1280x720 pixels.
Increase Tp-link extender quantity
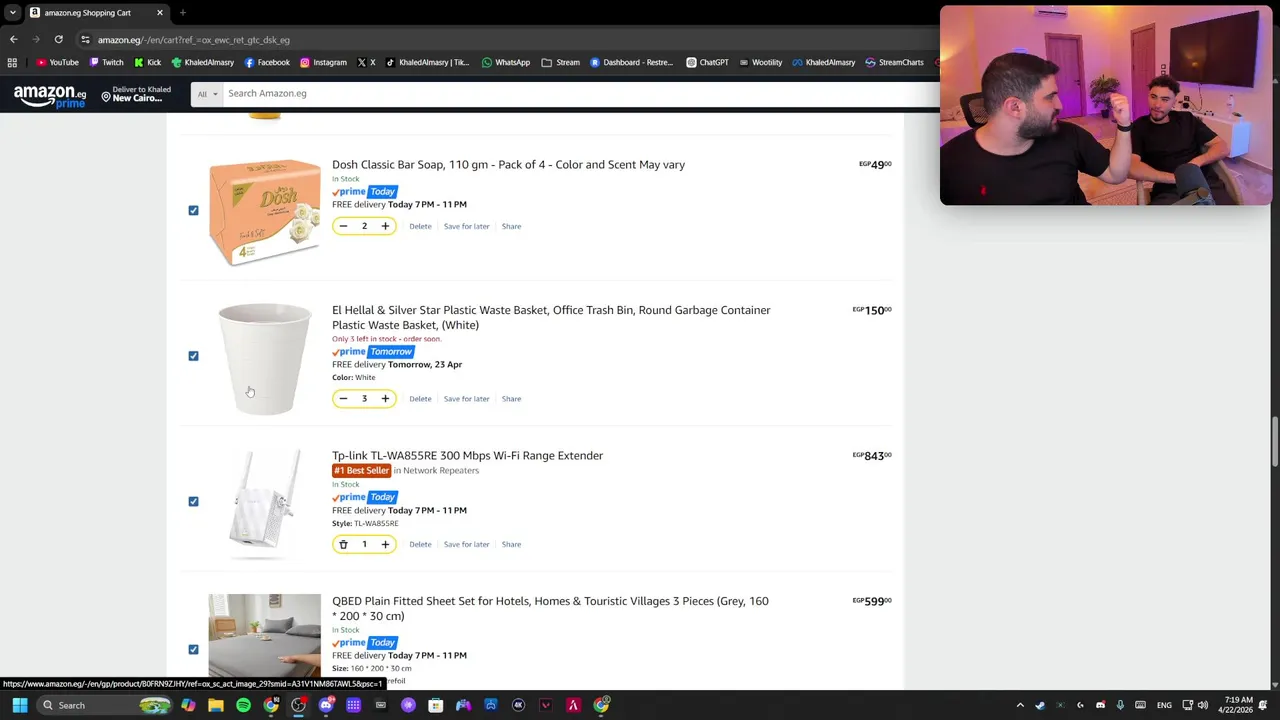(385, 544)
